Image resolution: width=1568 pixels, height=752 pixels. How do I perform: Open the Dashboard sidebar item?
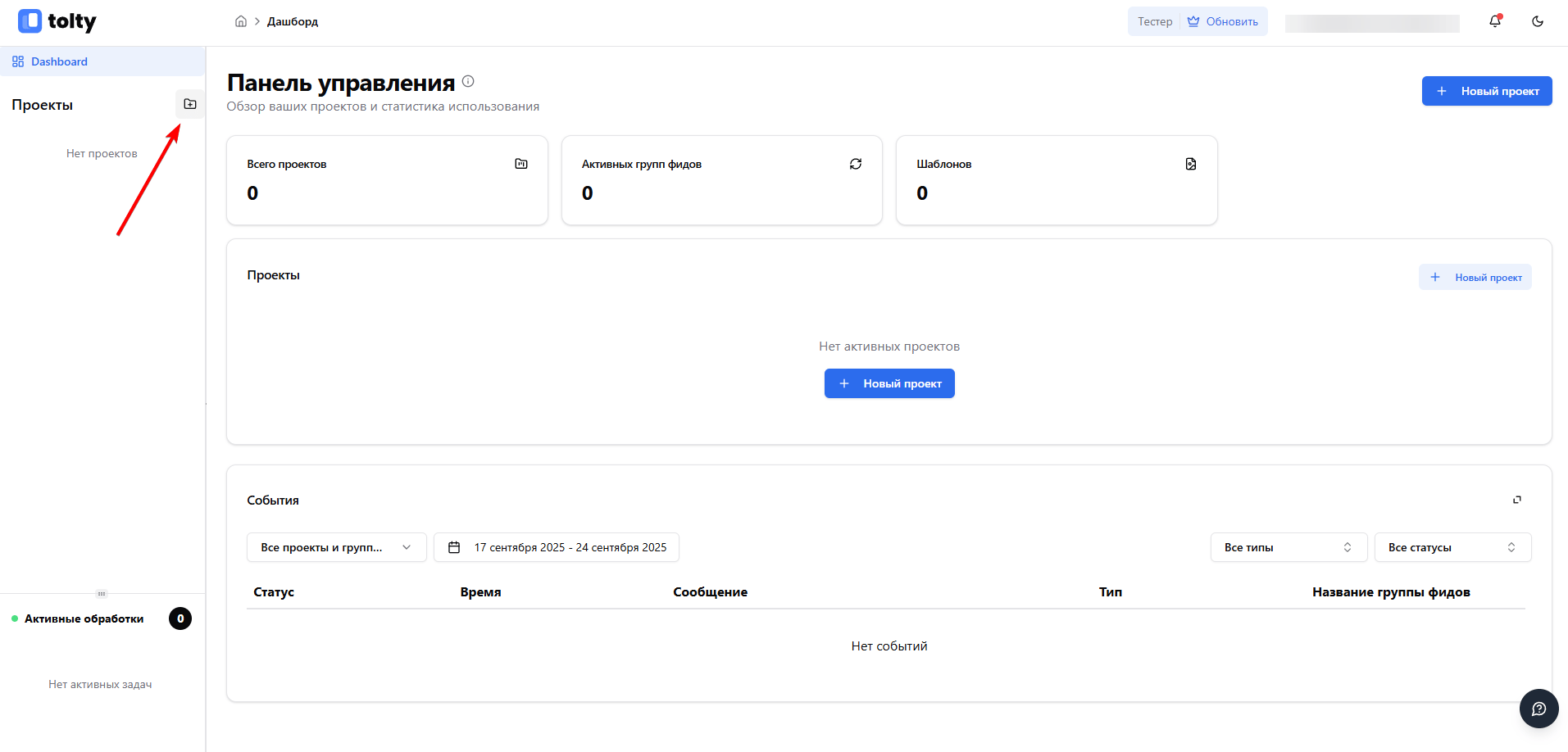point(102,61)
